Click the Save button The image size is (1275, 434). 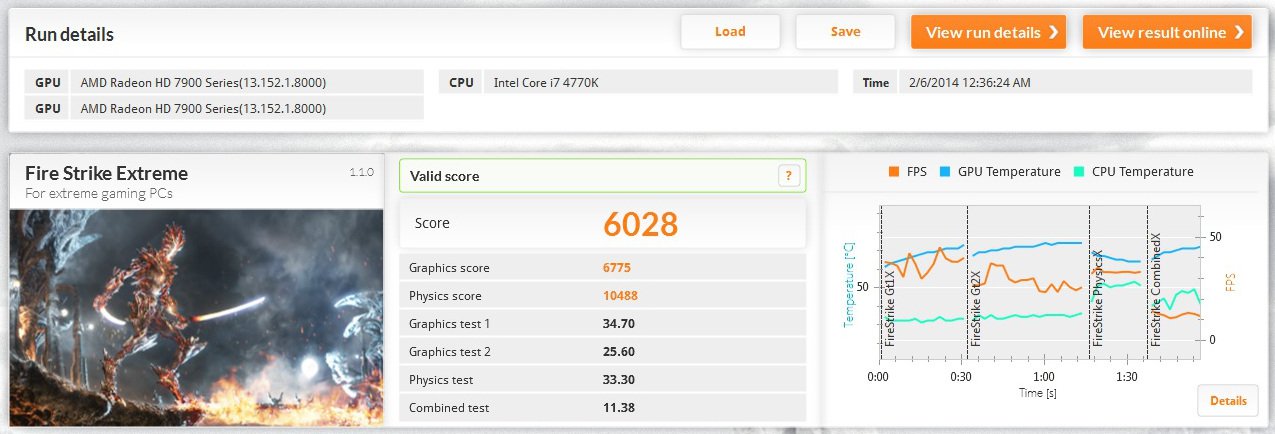point(845,32)
